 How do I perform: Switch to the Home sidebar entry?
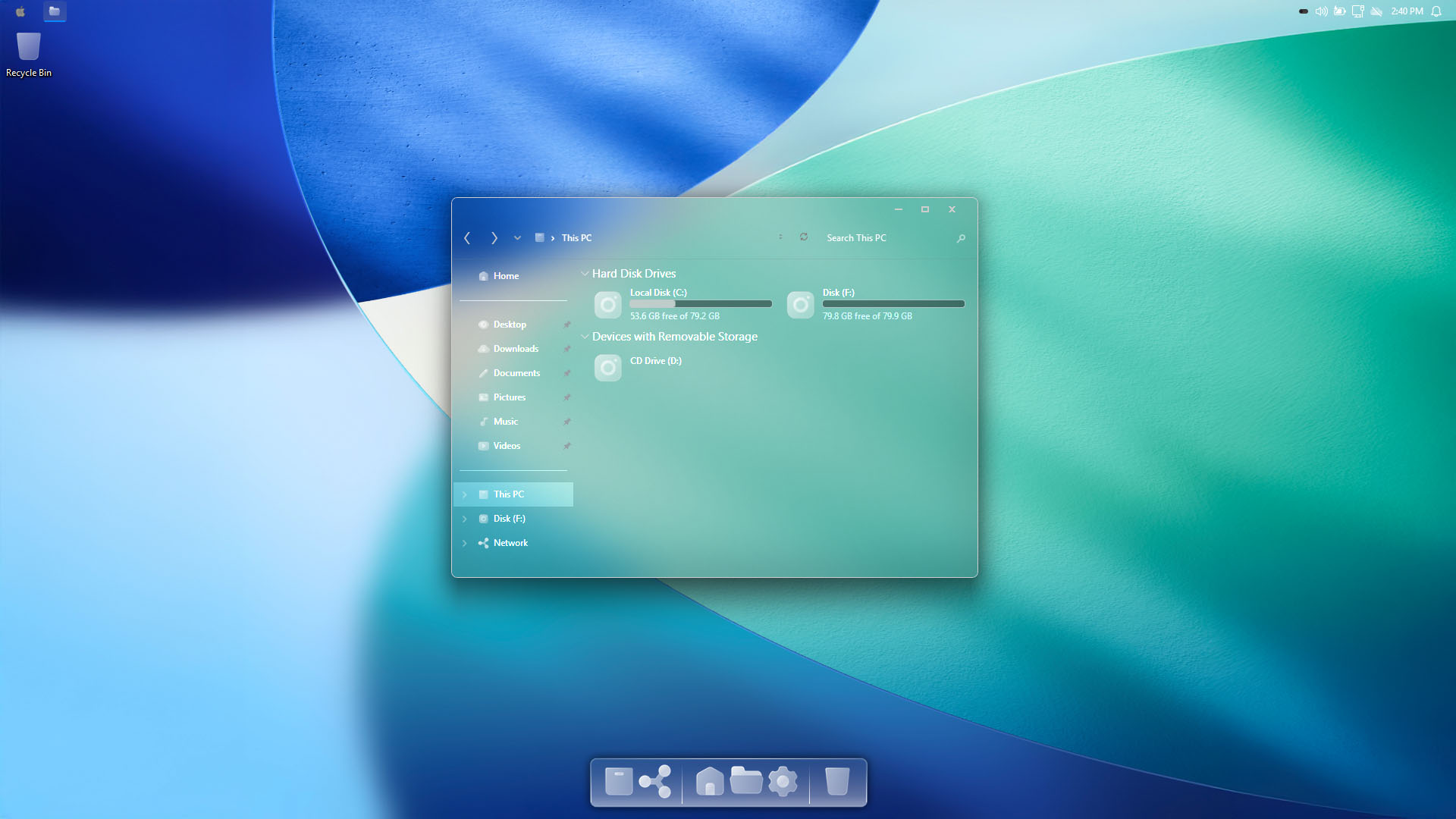[507, 276]
